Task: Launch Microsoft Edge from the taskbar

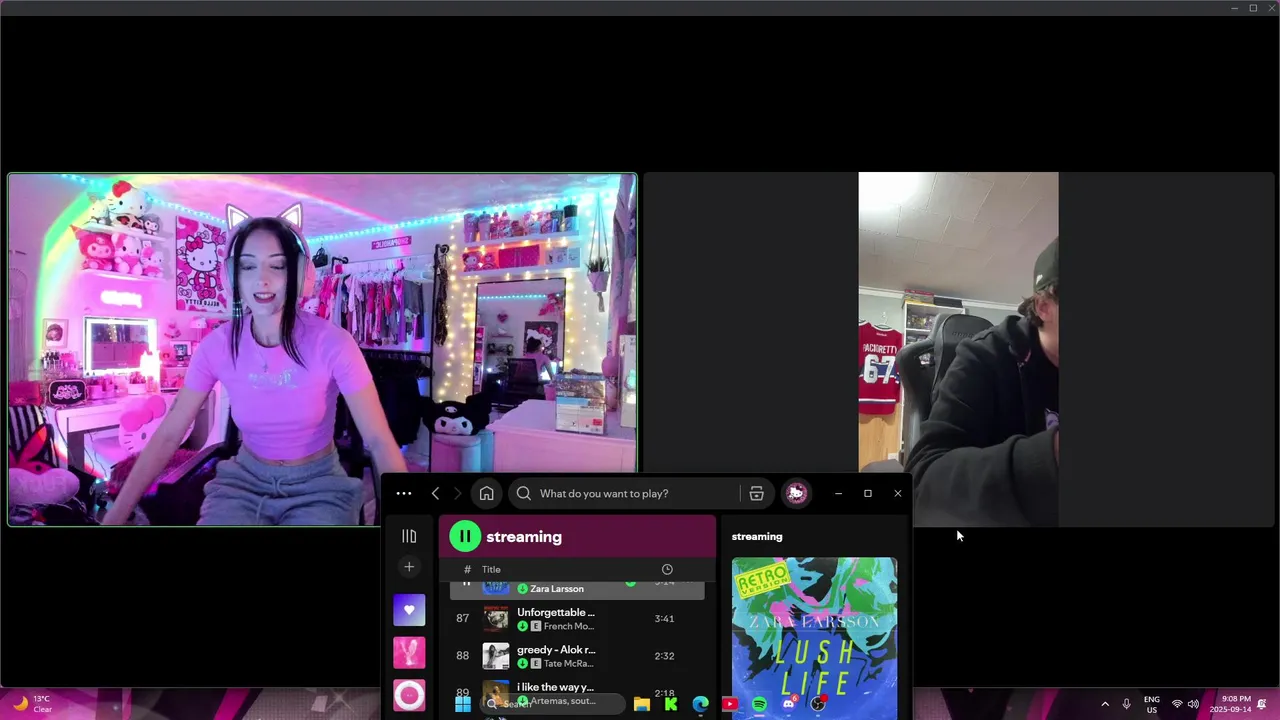Action: click(700, 704)
